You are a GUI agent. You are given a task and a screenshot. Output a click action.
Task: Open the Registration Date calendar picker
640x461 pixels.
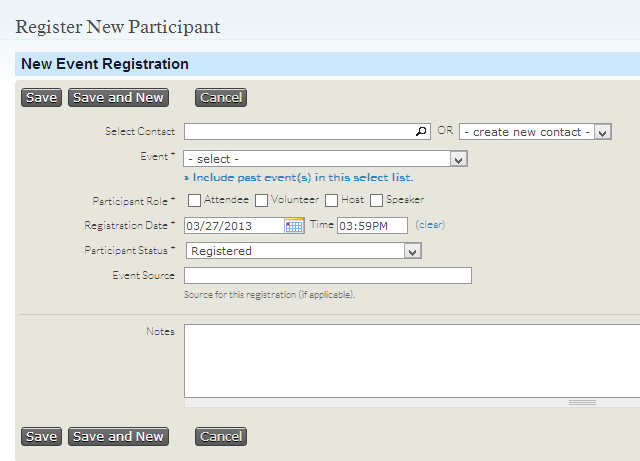294,226
